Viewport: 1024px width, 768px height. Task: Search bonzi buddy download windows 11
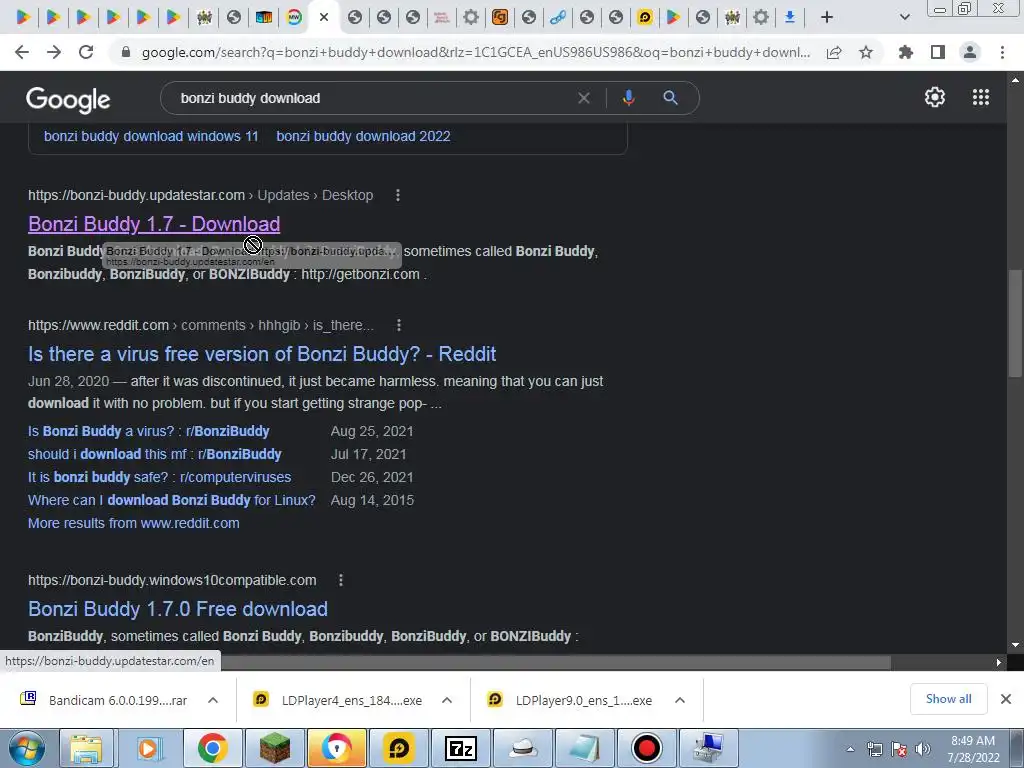click(151, 136)
